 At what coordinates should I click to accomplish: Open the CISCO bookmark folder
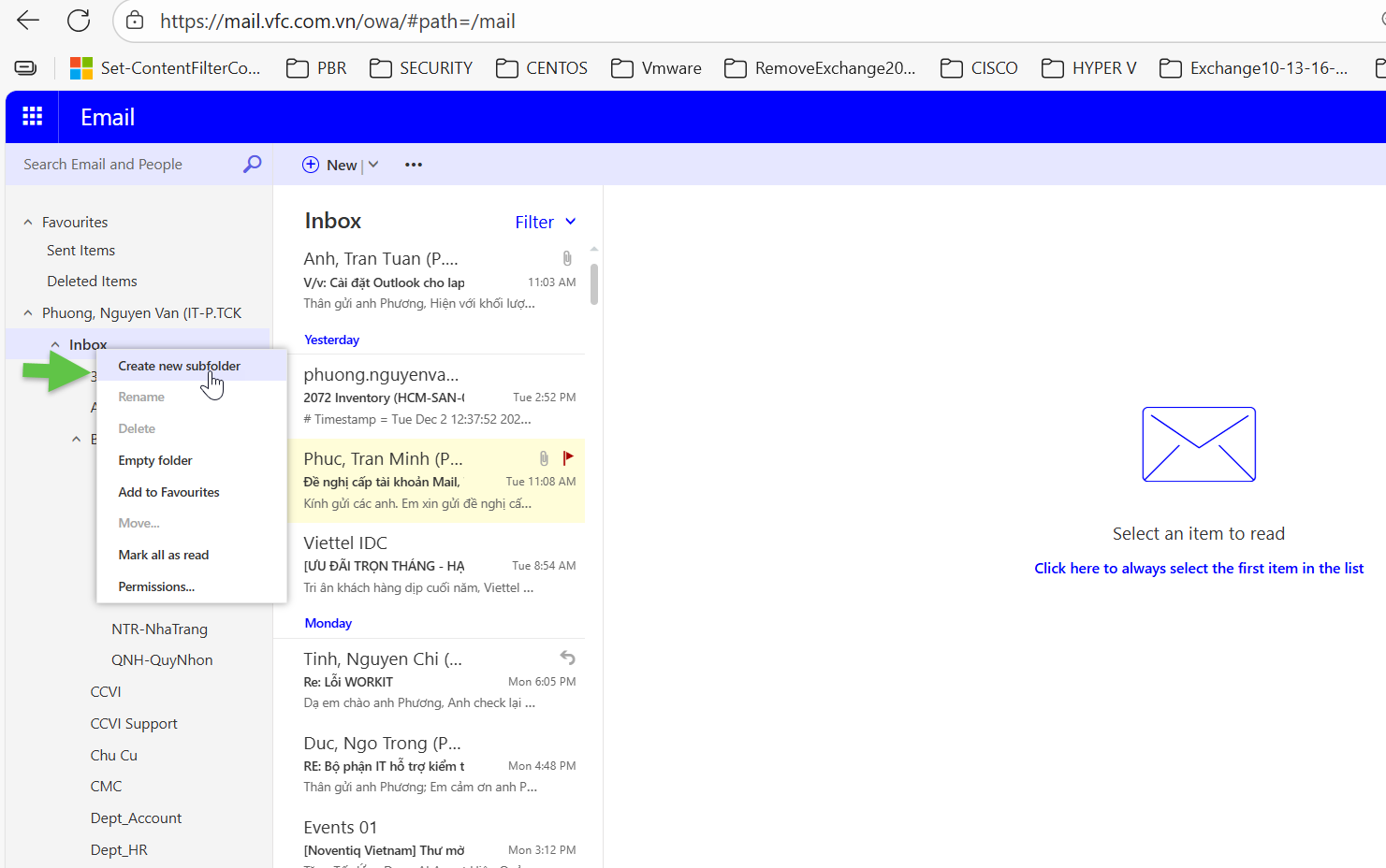979,68
